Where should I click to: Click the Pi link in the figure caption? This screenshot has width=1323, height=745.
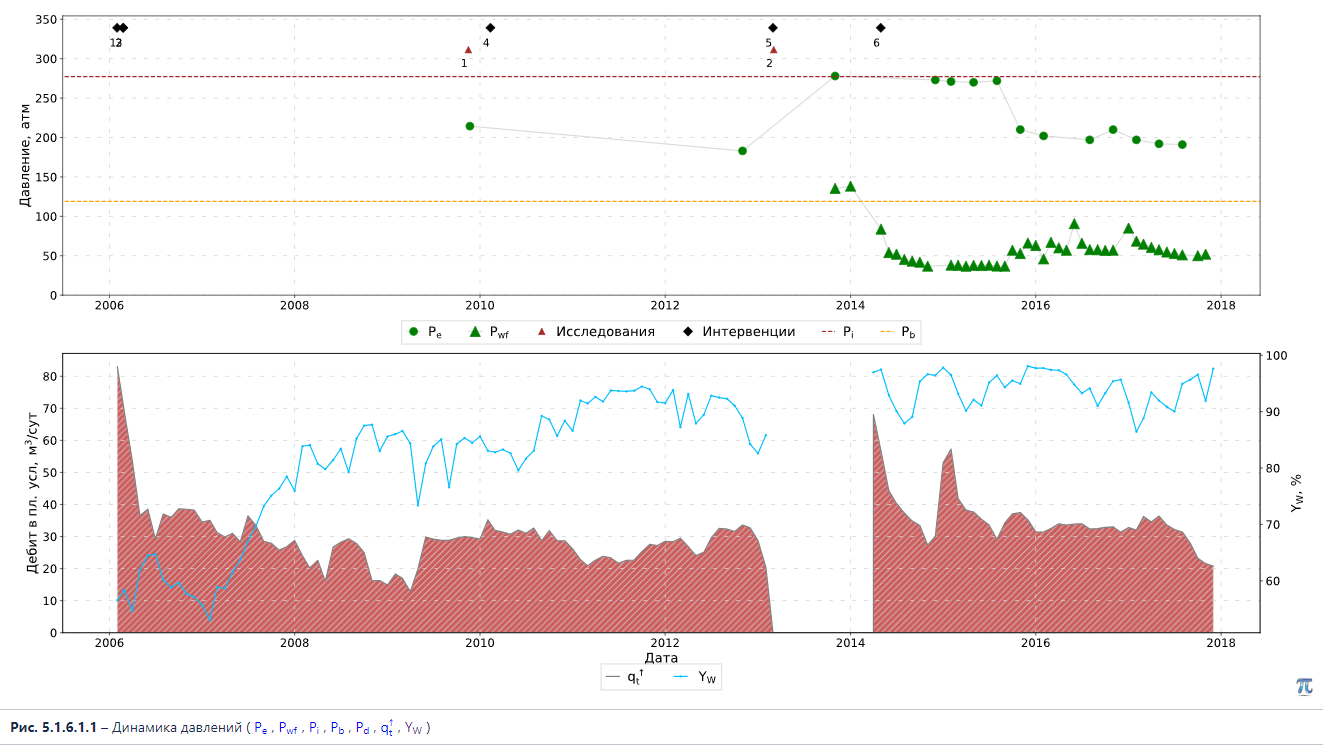(x=315, y=728)
